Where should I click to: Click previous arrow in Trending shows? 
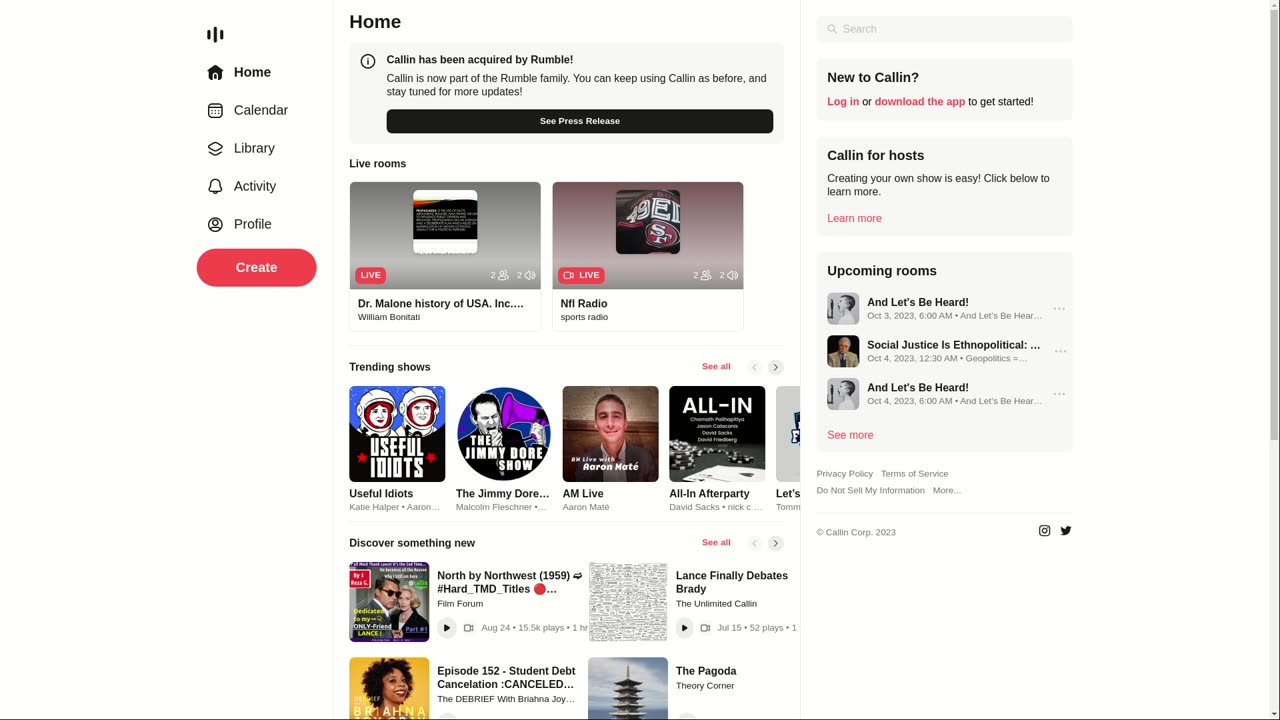755,367
